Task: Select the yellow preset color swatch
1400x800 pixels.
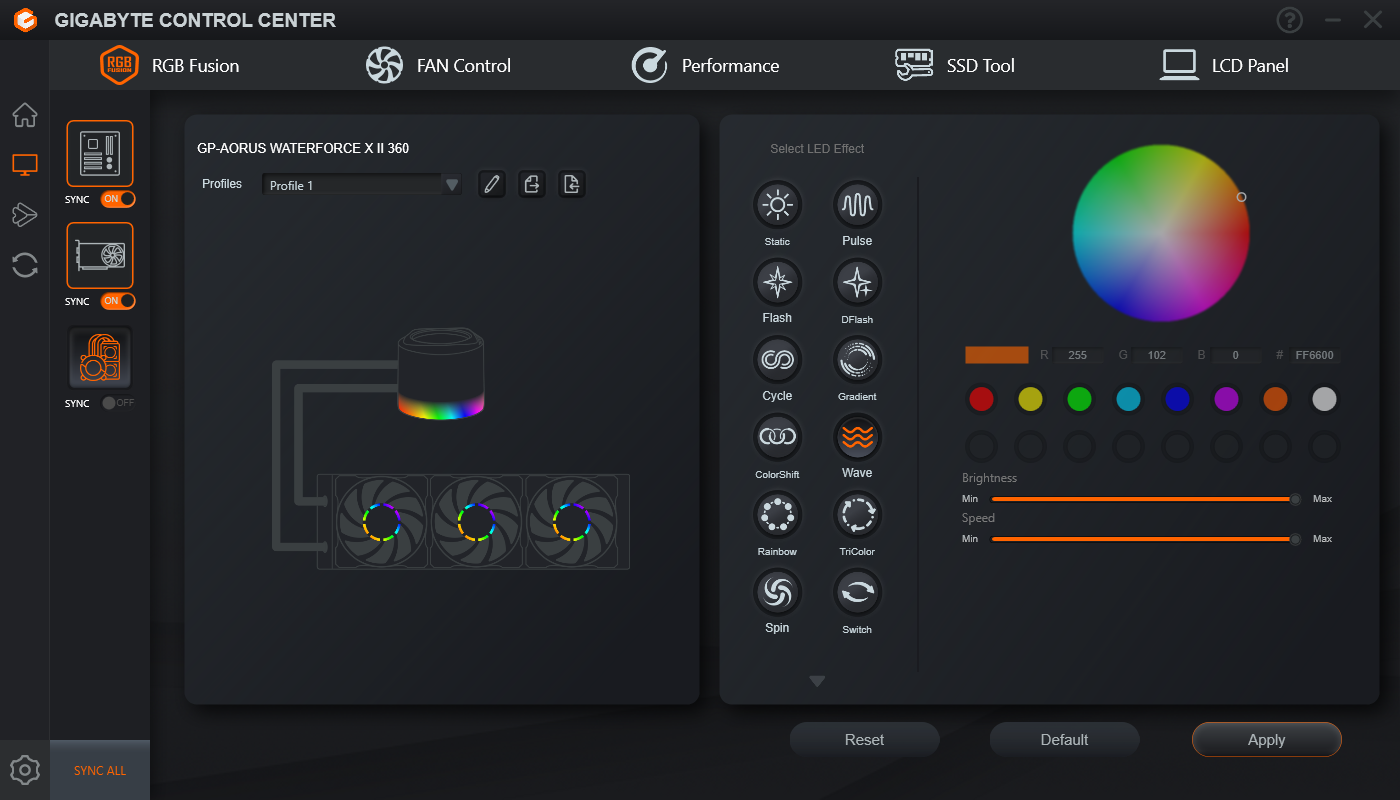Action: click(x=1030, y=400)
